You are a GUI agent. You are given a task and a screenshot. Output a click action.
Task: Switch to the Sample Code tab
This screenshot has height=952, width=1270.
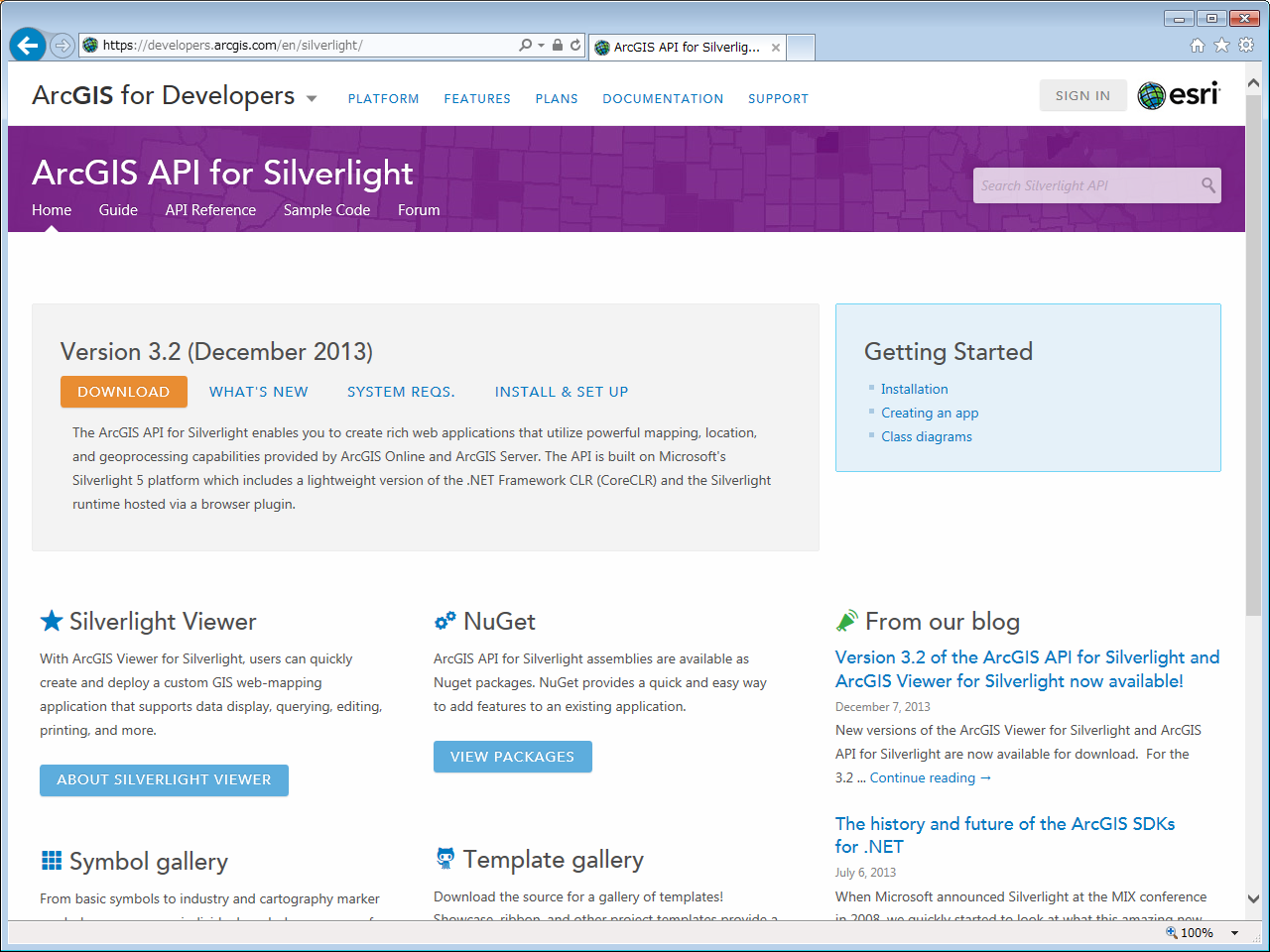[326, 210]
